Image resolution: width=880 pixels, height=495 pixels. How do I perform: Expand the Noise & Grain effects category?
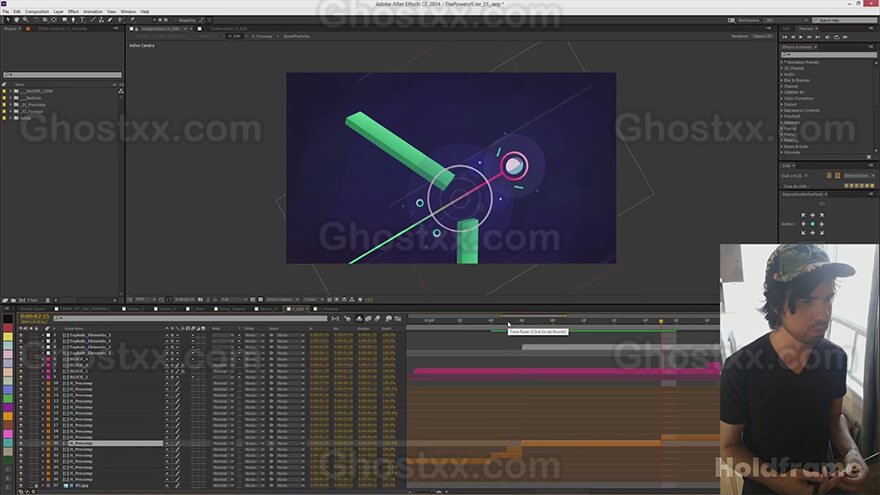782,146
